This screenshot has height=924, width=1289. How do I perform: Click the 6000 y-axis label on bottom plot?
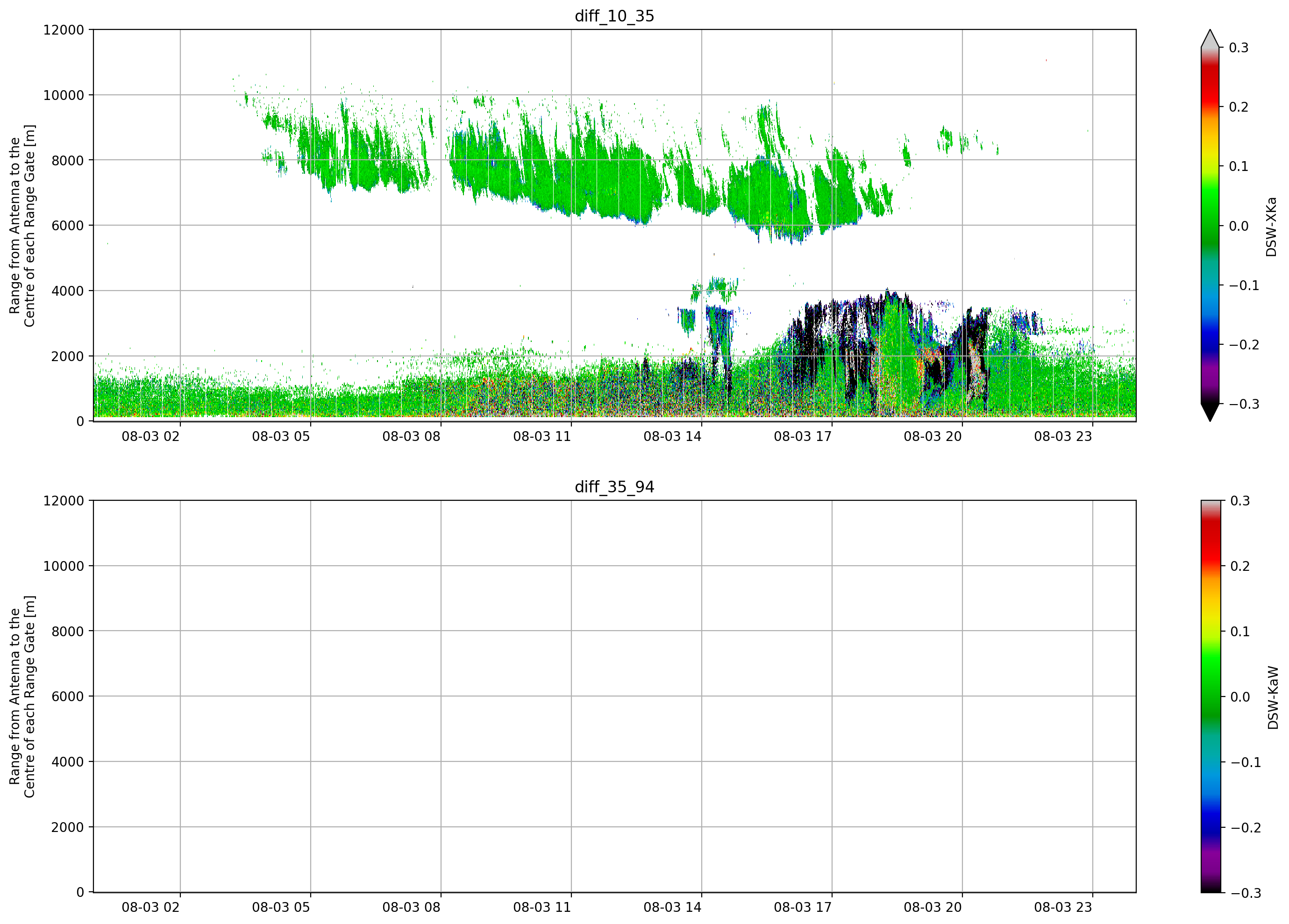[68, 696]
